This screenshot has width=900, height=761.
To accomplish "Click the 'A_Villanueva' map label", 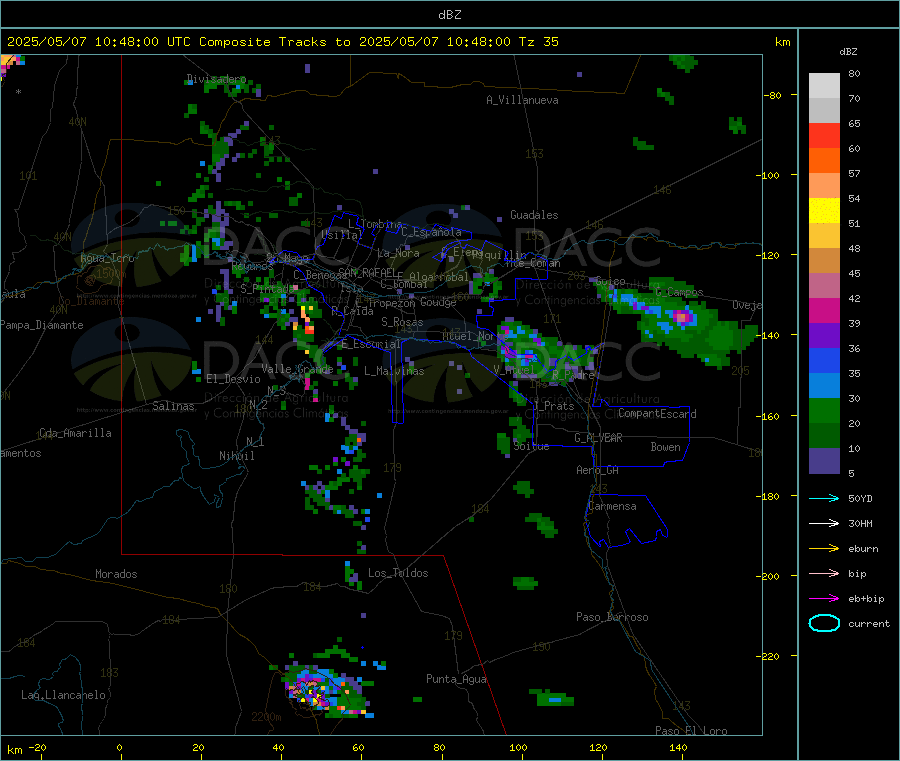I will 522,100.
